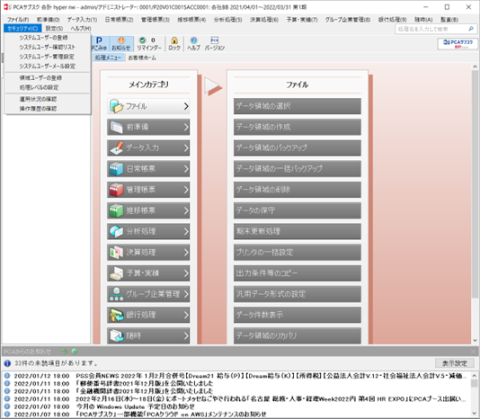The height and width of the screenshot is (419, 480).
Task: Click the magnifier icon in the search box
Action: pos(471,29)
